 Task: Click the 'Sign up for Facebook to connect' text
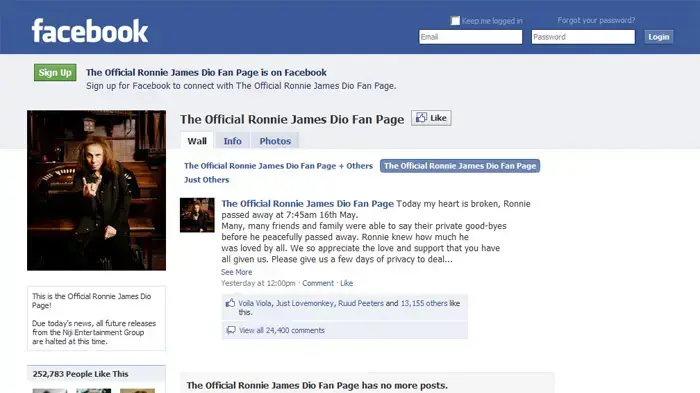pos(241,86)
